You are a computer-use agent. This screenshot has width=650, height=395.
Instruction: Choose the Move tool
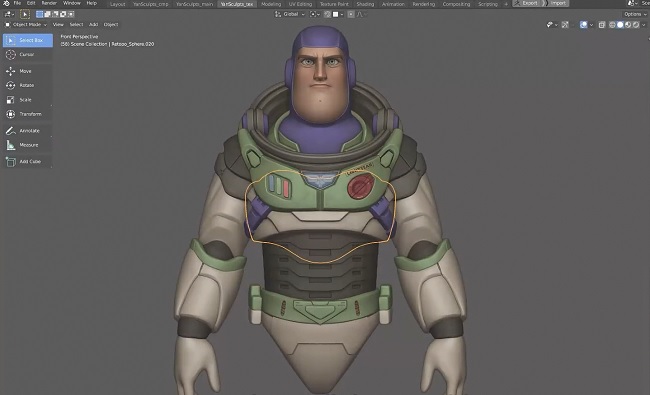click(x=28, y=71)
